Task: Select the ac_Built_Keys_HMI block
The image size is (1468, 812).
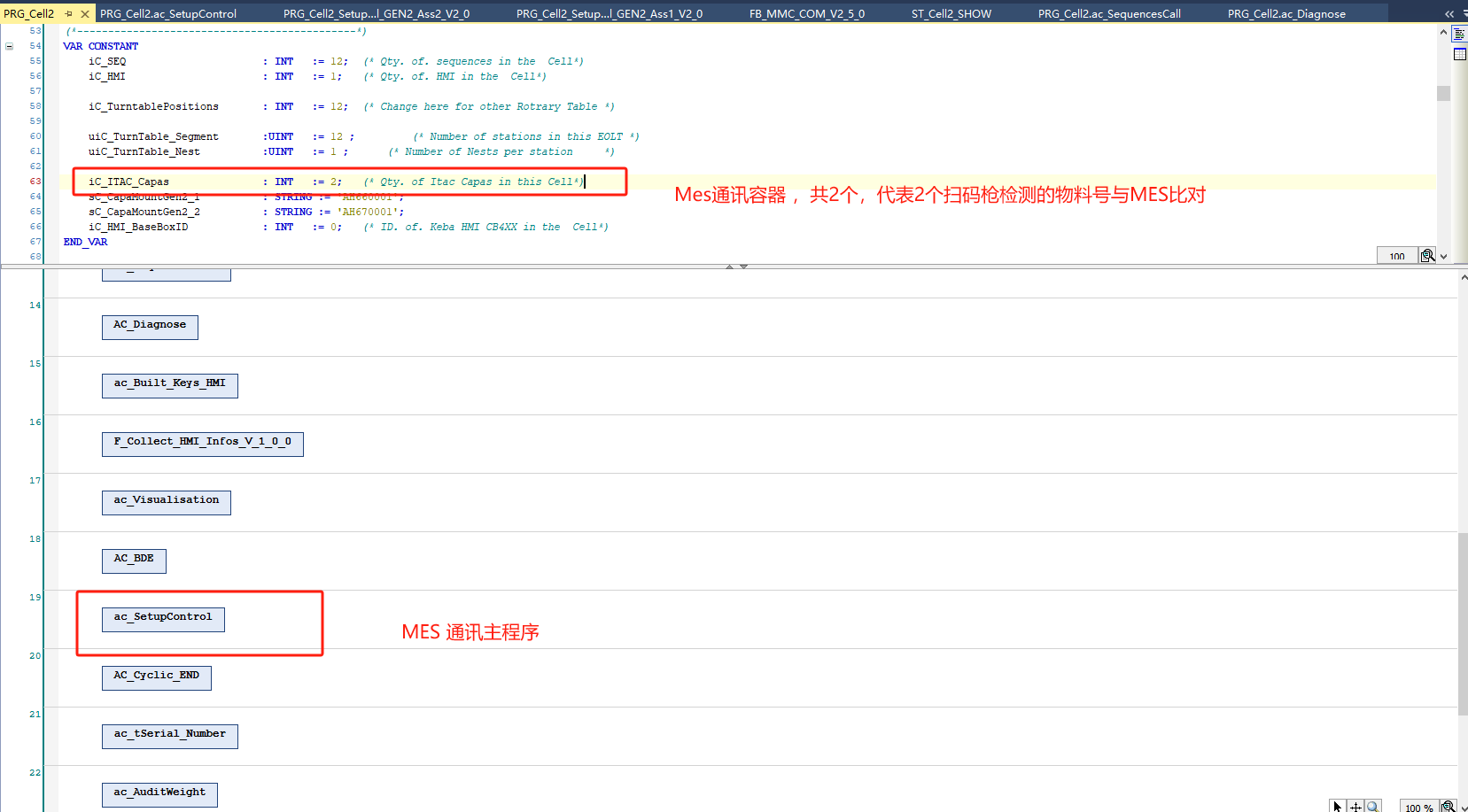Action: click(169, 385)
